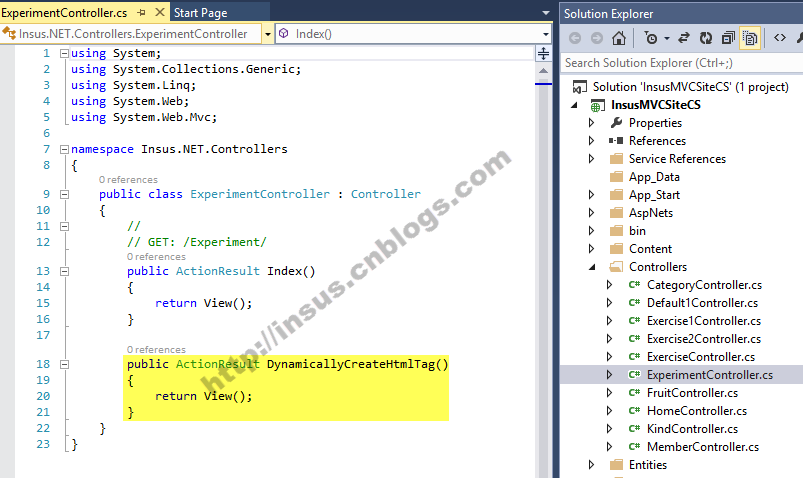The width and height of the screenshot is (803, 478).
Task: Click the Pending Changes Filter clock icon
Action: pos(651,38)
